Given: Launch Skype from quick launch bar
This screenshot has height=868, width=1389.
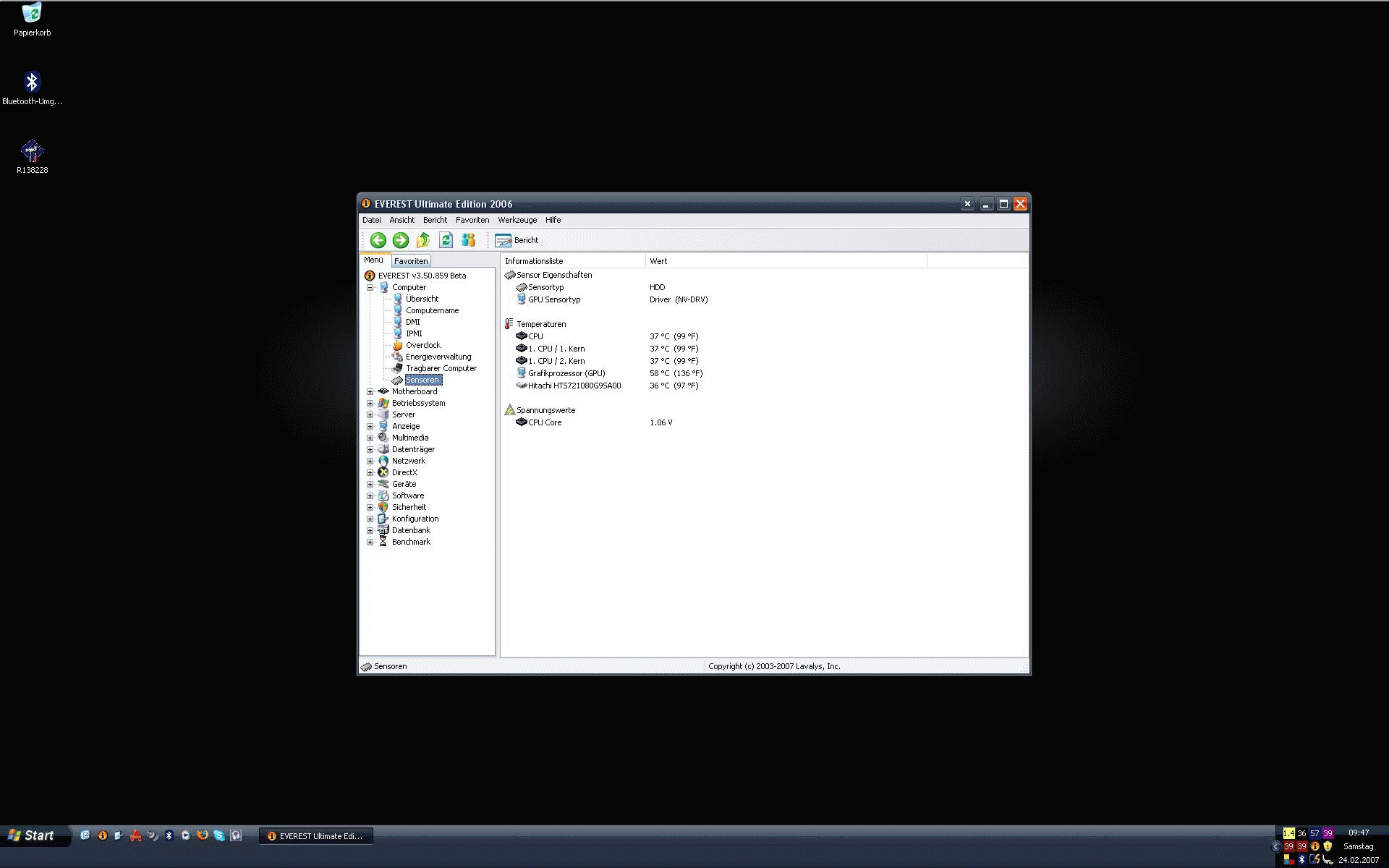Looking at the screenshot, I should [219, 835].
